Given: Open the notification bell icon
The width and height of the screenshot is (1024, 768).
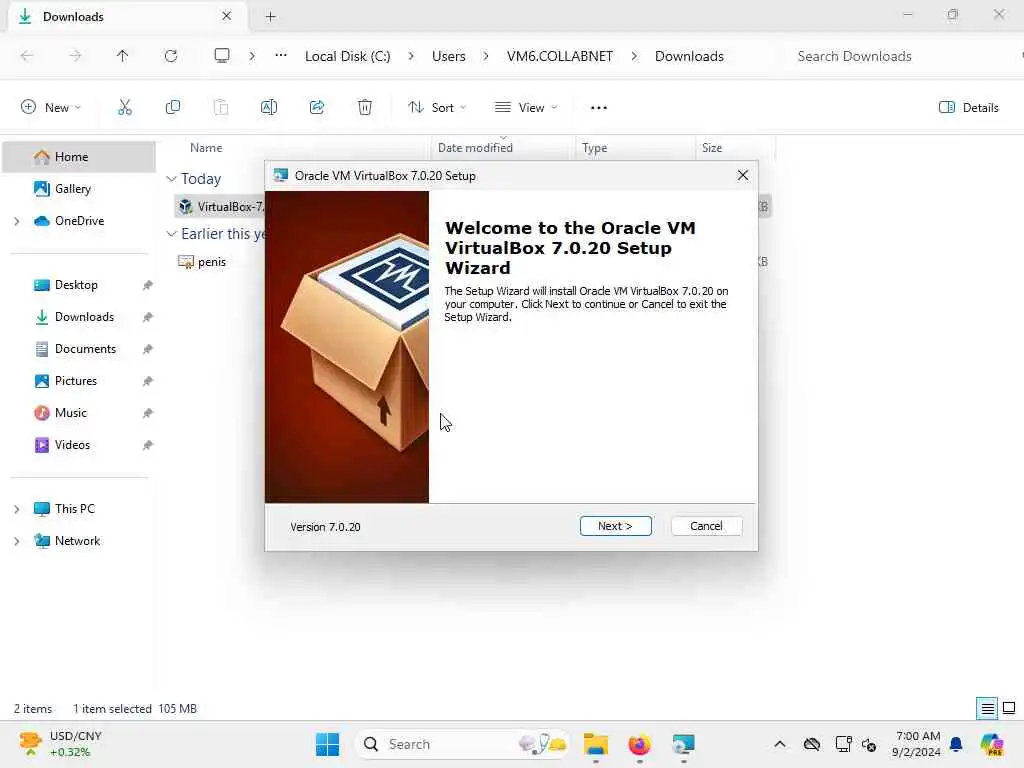Looking at the screenshot, I should point(956,744).
